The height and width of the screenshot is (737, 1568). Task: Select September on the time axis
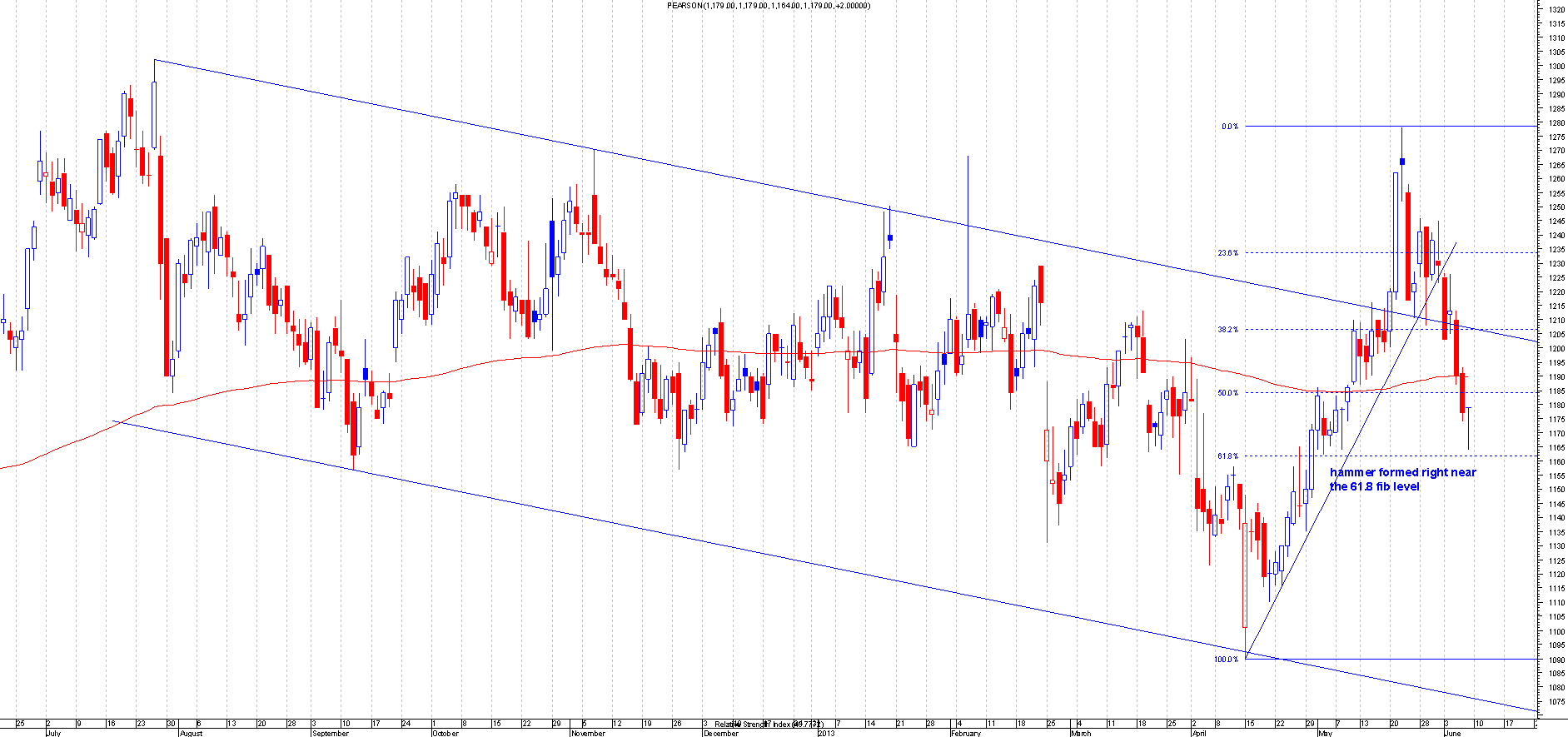(330, 733)
